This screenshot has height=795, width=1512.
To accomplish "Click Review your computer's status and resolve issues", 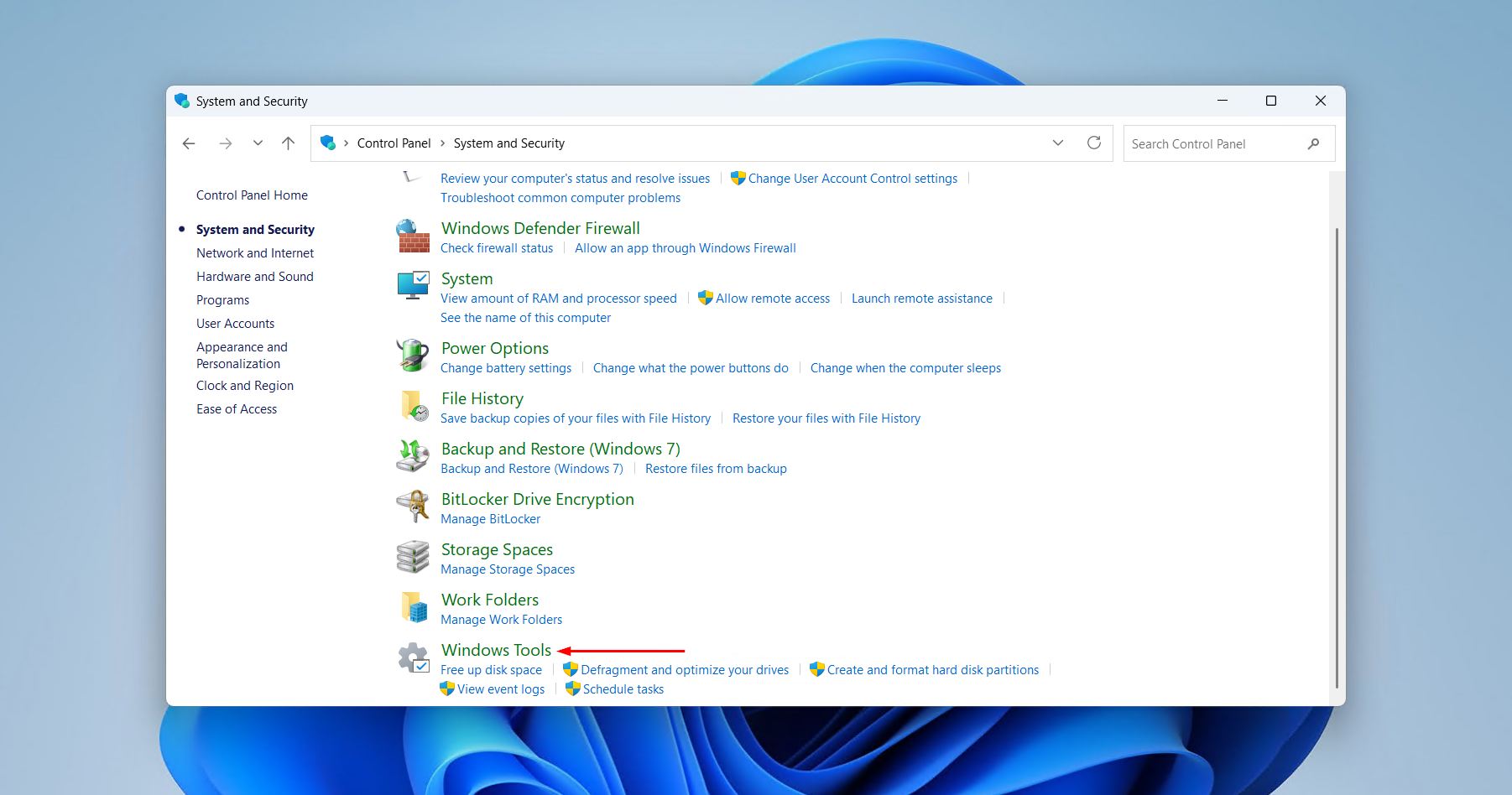I will click(x=575, y=179).
